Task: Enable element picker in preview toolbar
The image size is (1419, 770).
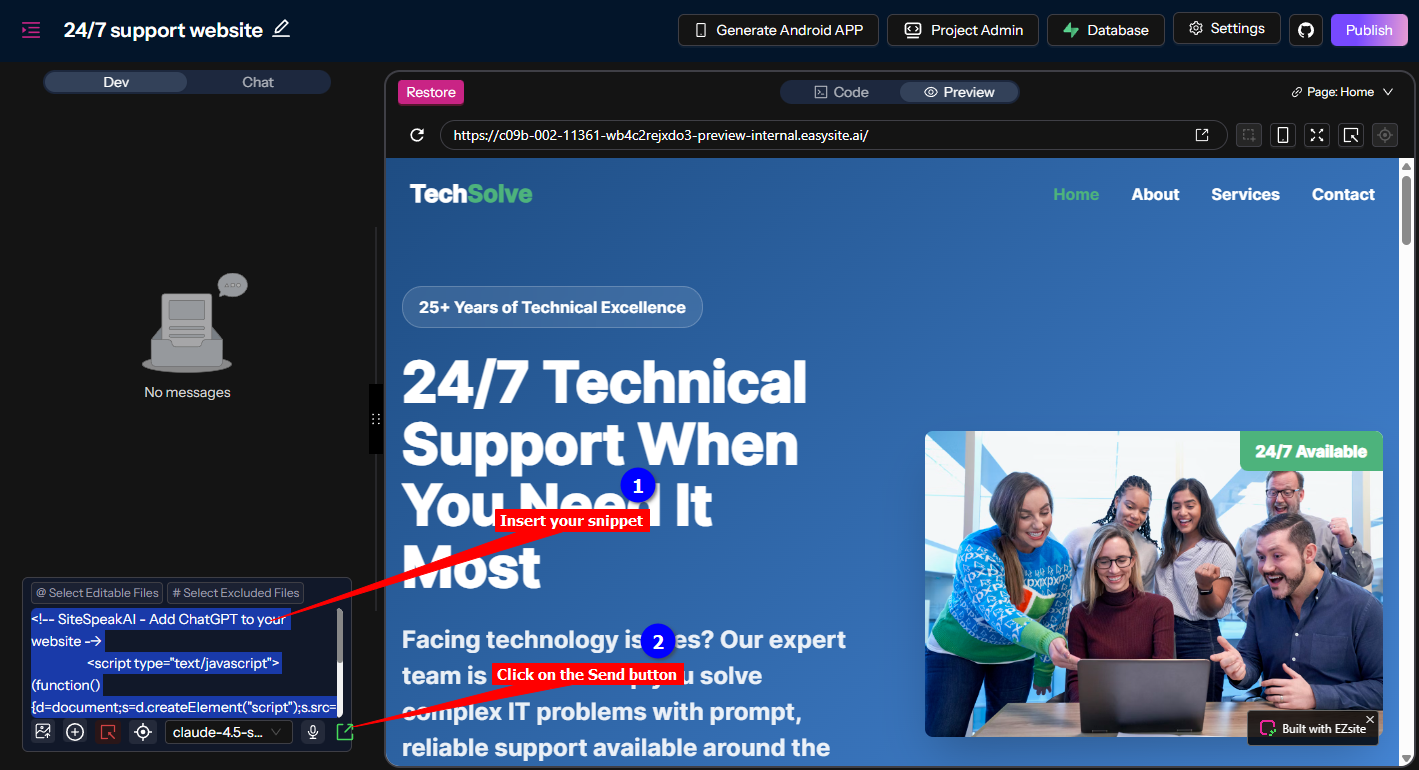Action: pos(1351,135)
